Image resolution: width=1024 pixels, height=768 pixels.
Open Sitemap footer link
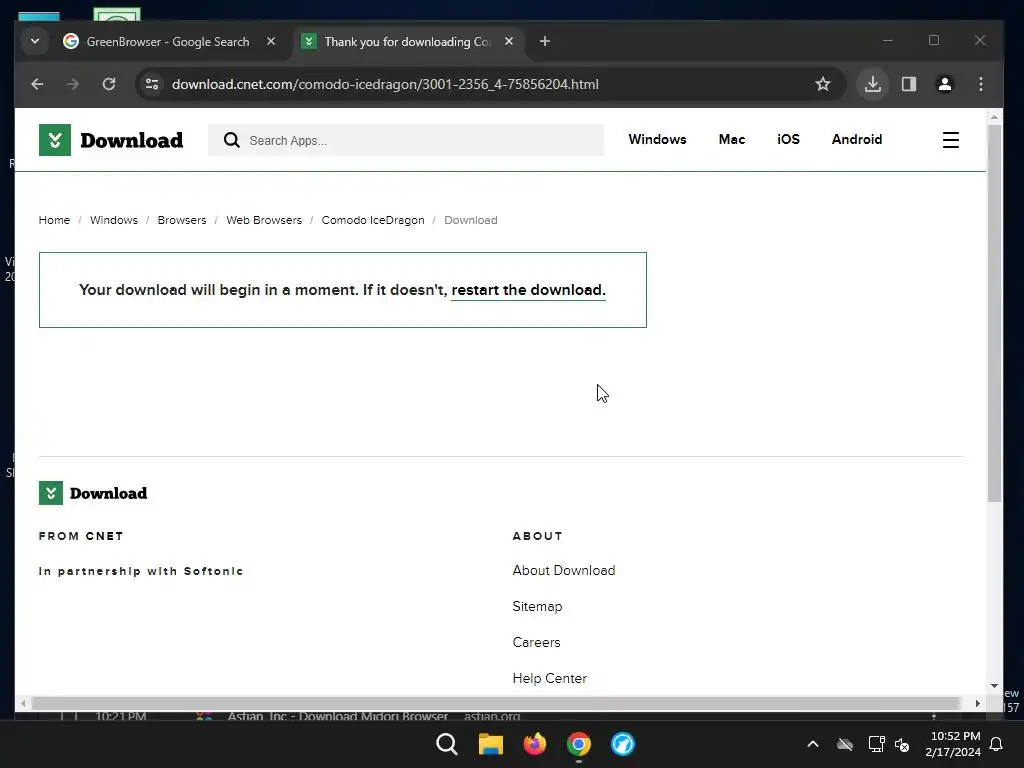(537, 606)
